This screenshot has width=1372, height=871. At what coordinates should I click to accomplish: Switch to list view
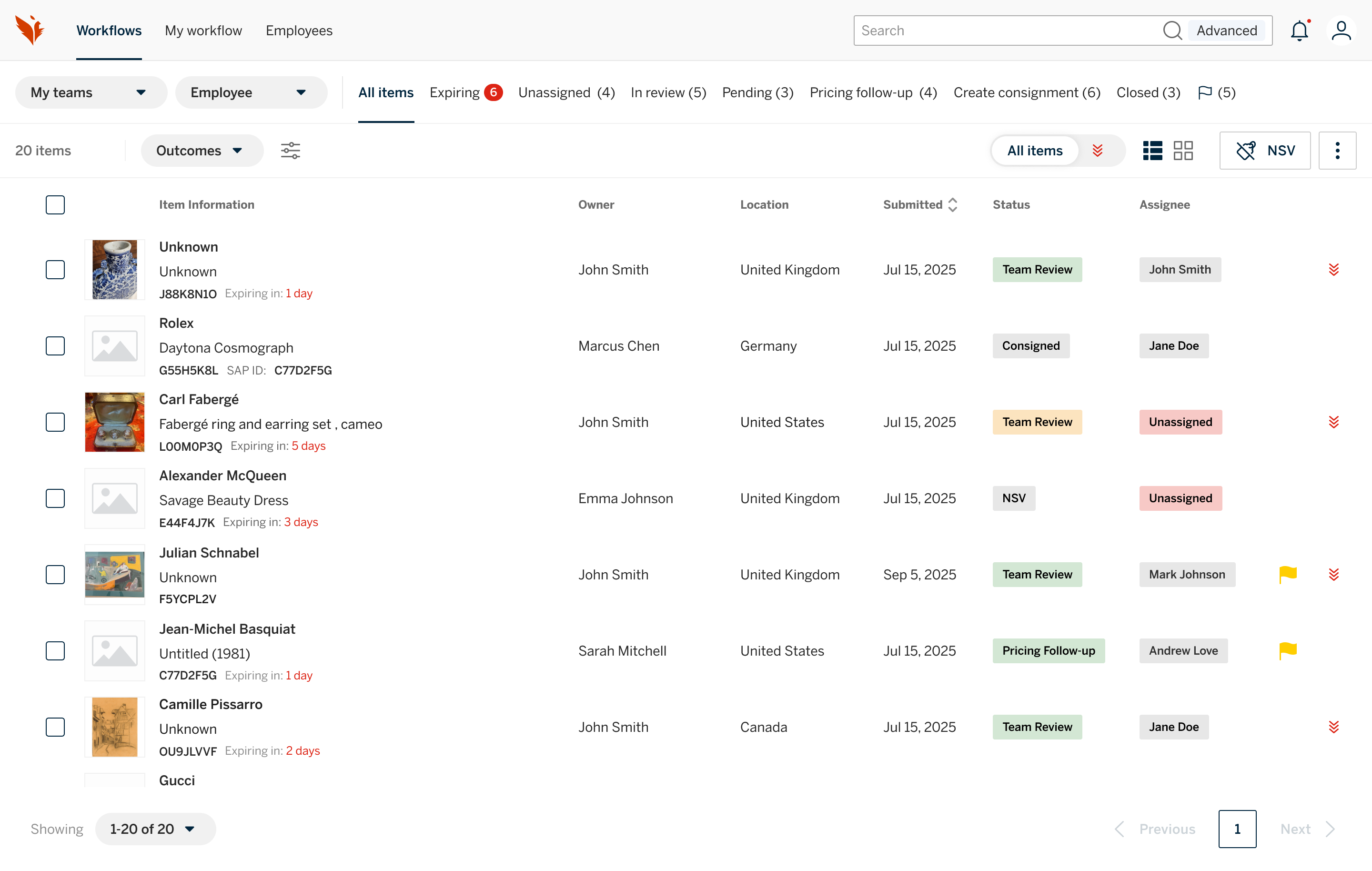click(1152, 151)
